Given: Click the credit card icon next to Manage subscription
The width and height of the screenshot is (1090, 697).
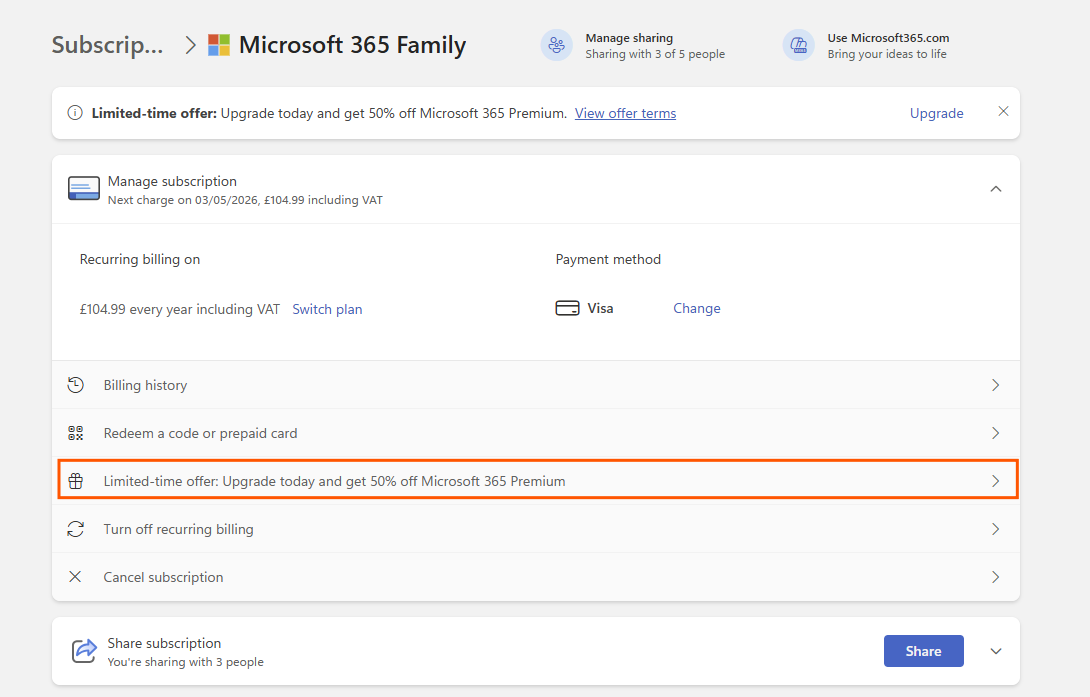Looking at the screenshot, I should click(x=83, y=188).
